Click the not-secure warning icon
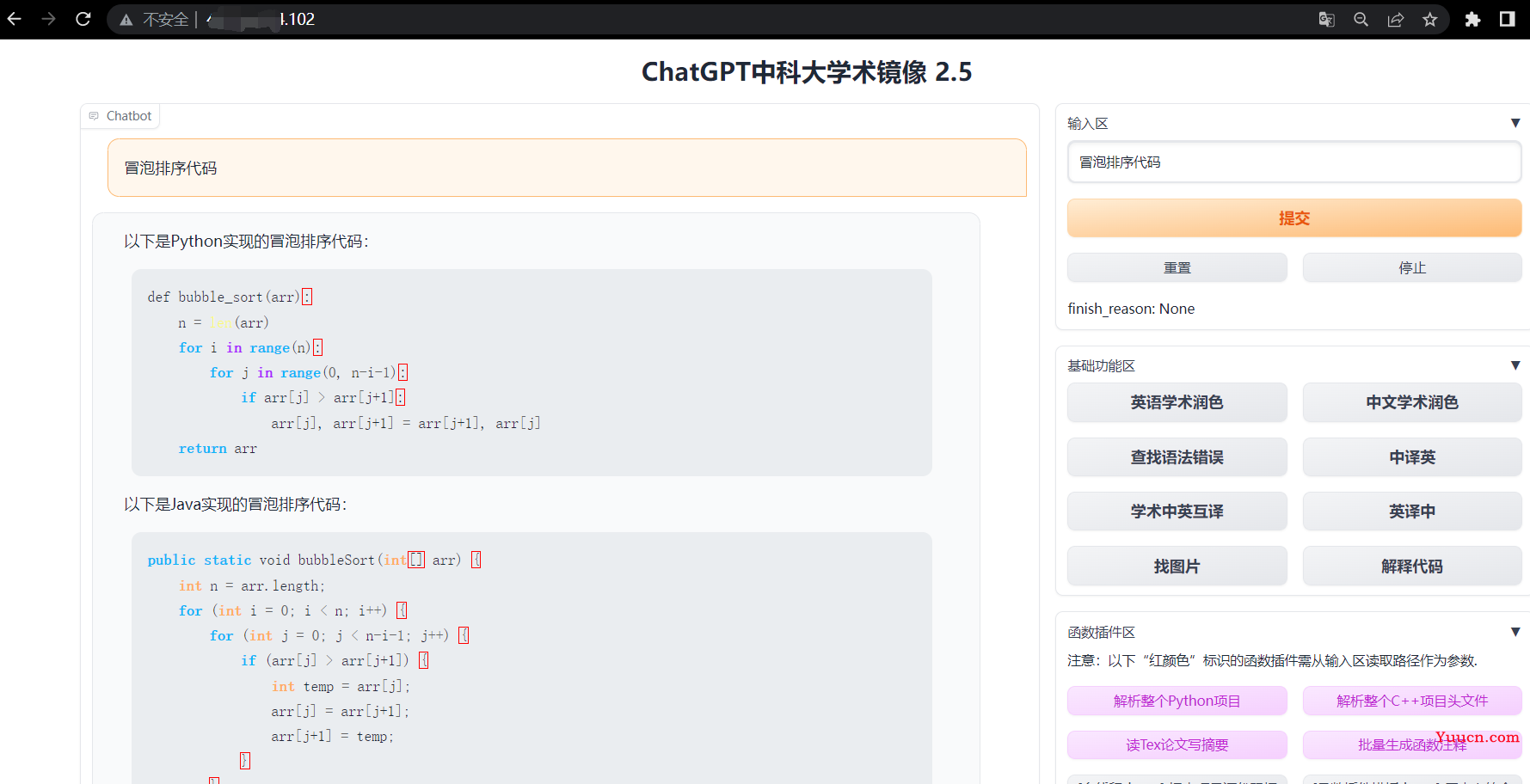This screenshot has width=1530, height=784. point(126,20)
